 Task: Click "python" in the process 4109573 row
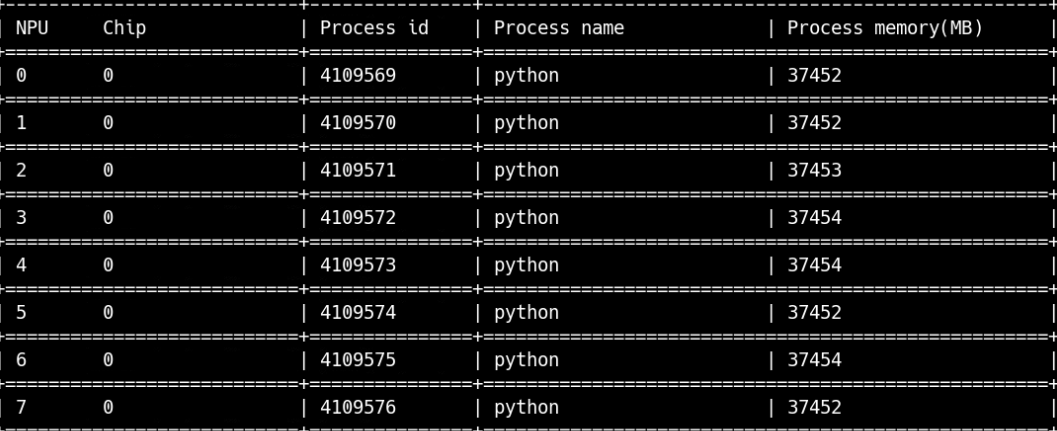click(526, 265)
